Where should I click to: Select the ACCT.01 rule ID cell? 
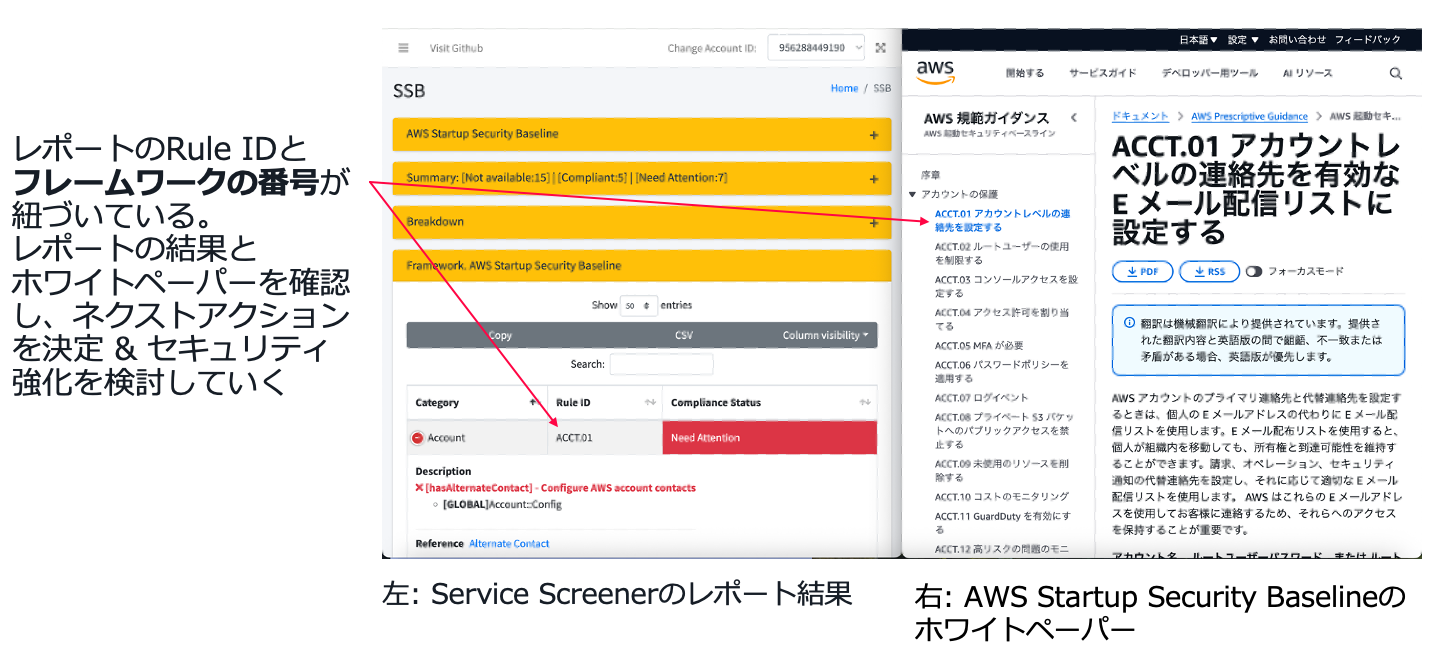(x=604, y=438)
